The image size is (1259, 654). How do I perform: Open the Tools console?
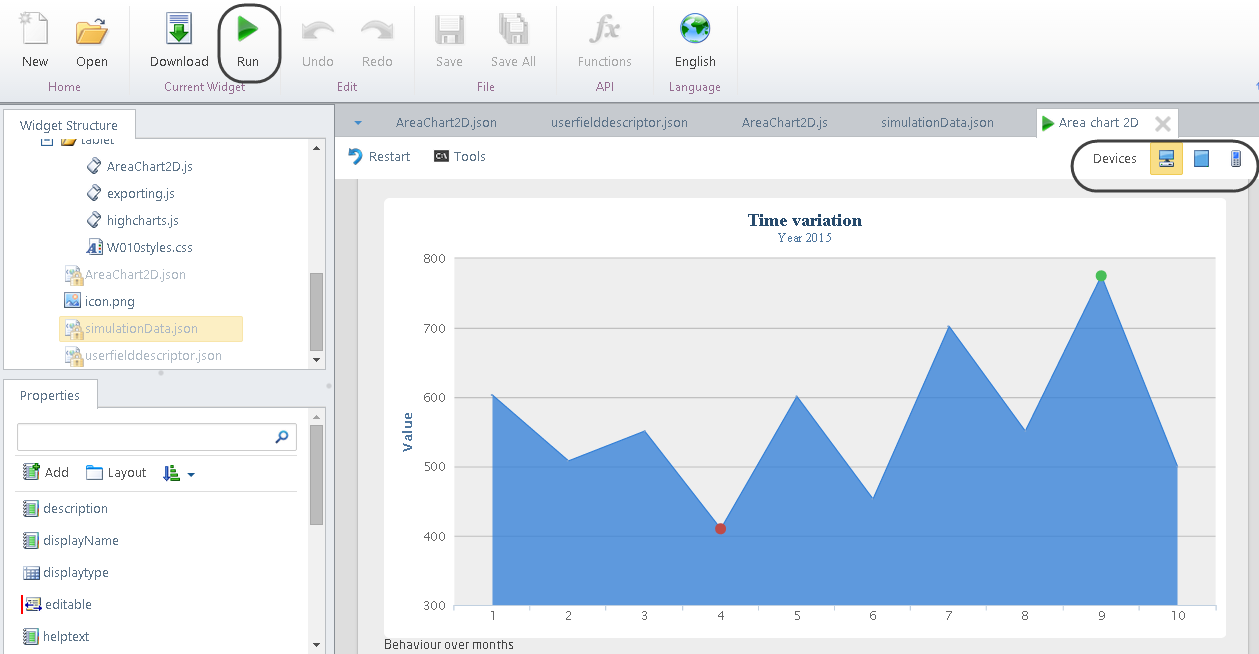pyautogui.click(x=460, y=156)
